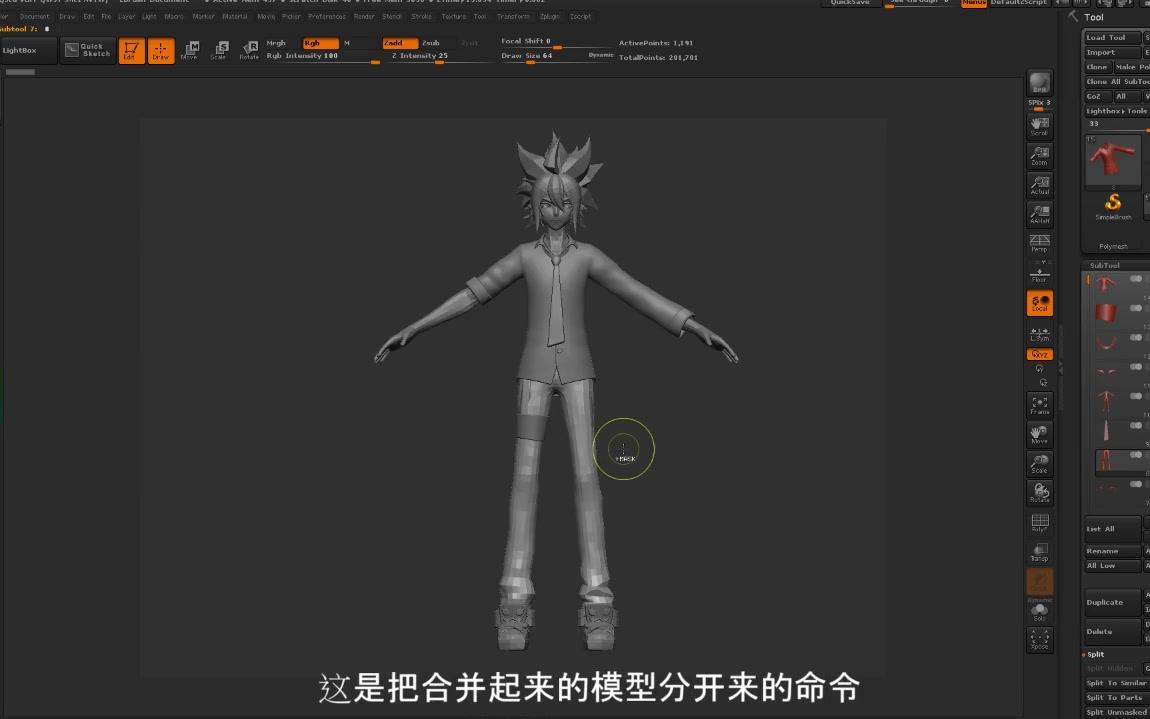1150x719 pixels.
Task: Click the Move view icon in right shelf
Action: click(1039, 434)
